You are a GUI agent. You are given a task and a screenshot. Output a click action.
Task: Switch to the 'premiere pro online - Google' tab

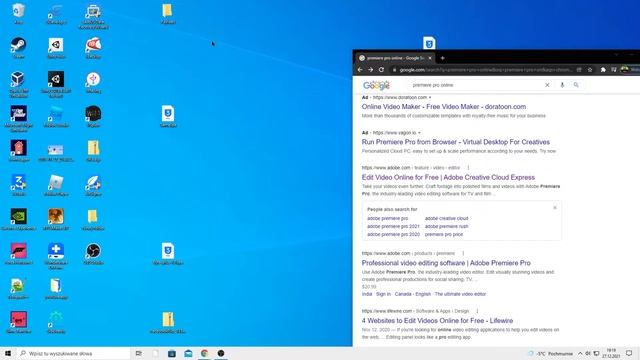395,58
